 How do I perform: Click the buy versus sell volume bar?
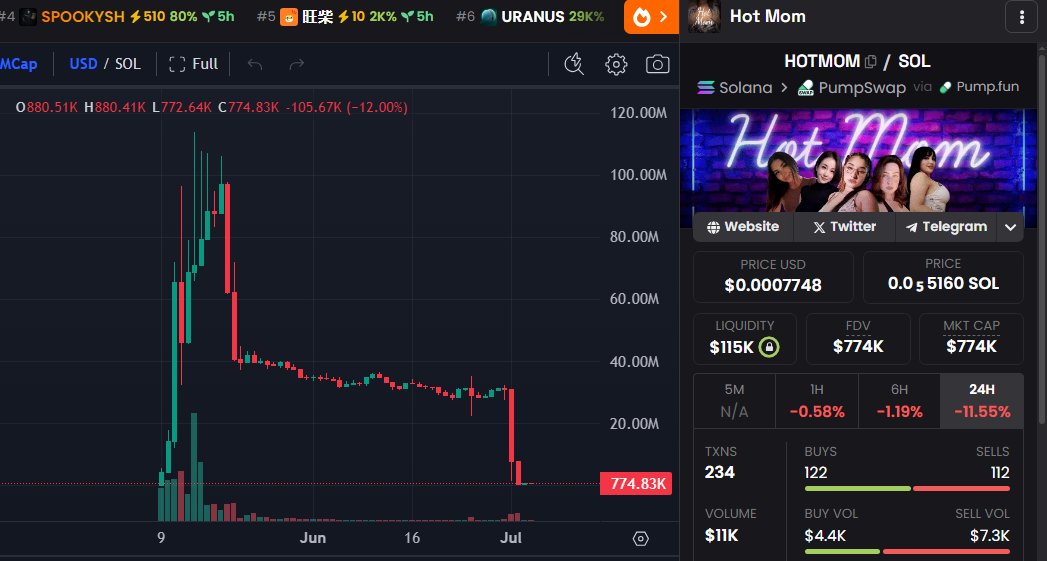907,551
